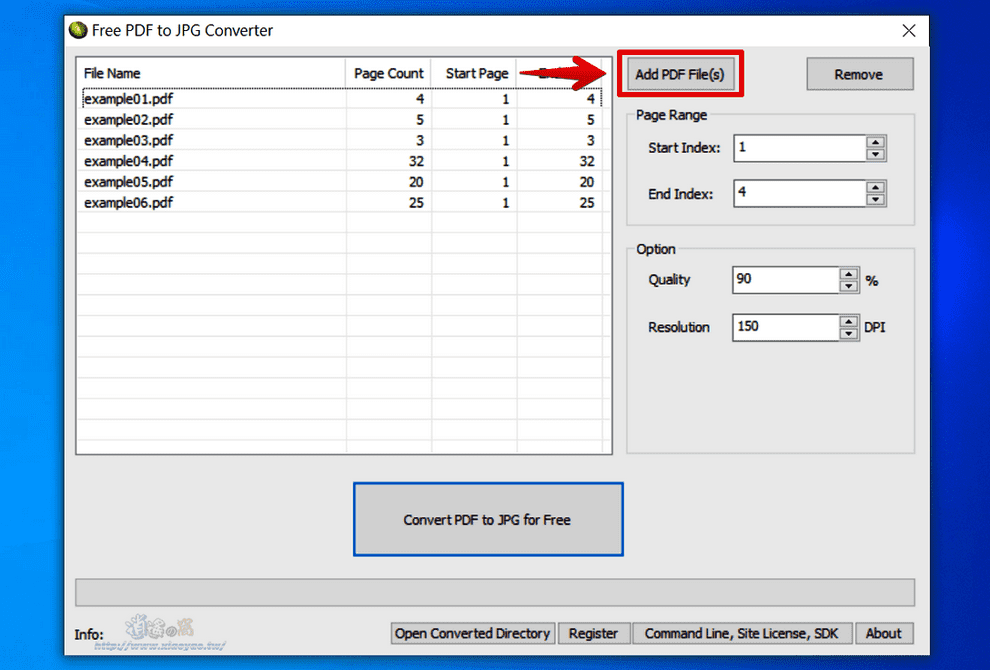Click Remove to delete selected file
This screenshot has width=990, height=670.
tap(859, 73)
